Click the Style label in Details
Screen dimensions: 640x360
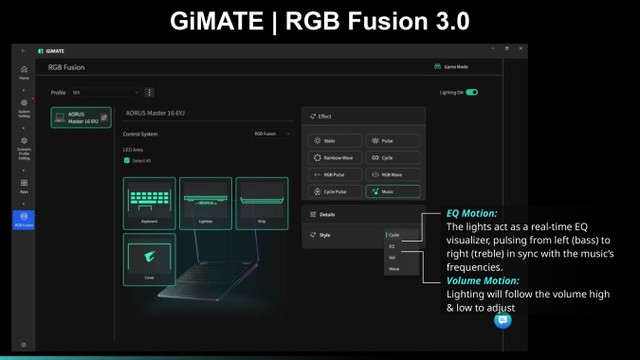coord(324,235)
